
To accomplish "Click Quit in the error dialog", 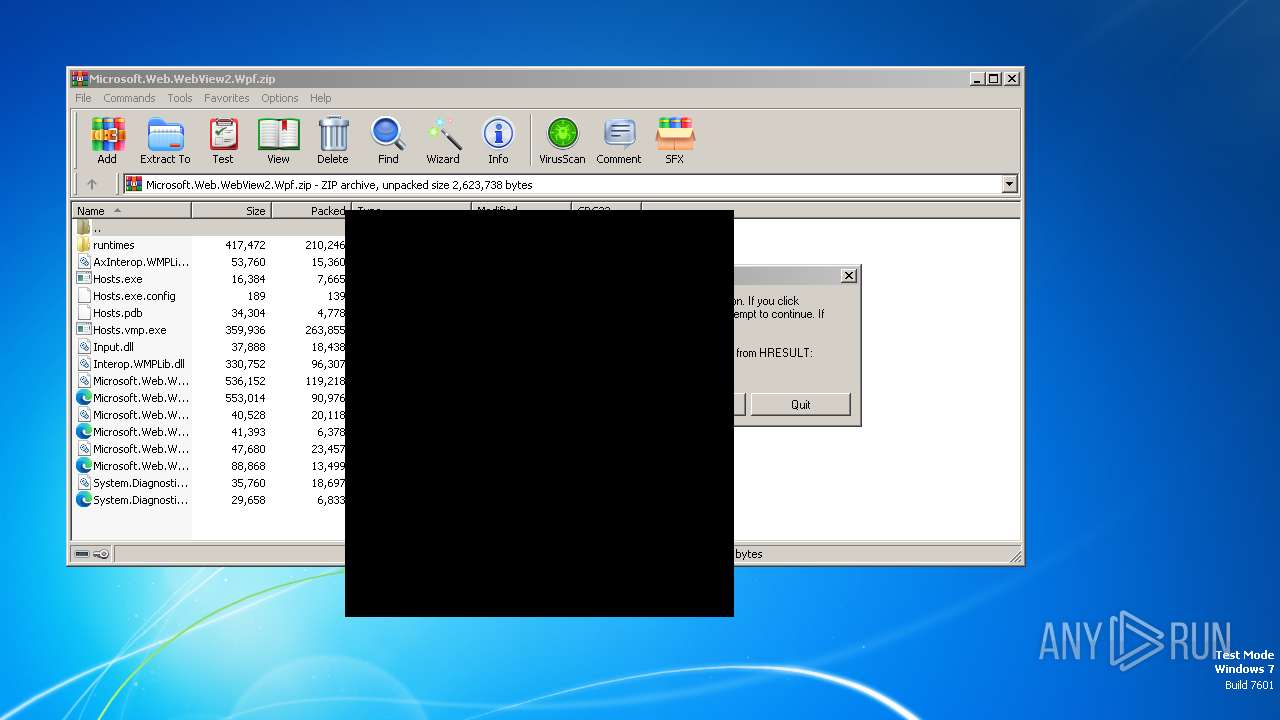I will pos(800,404).
